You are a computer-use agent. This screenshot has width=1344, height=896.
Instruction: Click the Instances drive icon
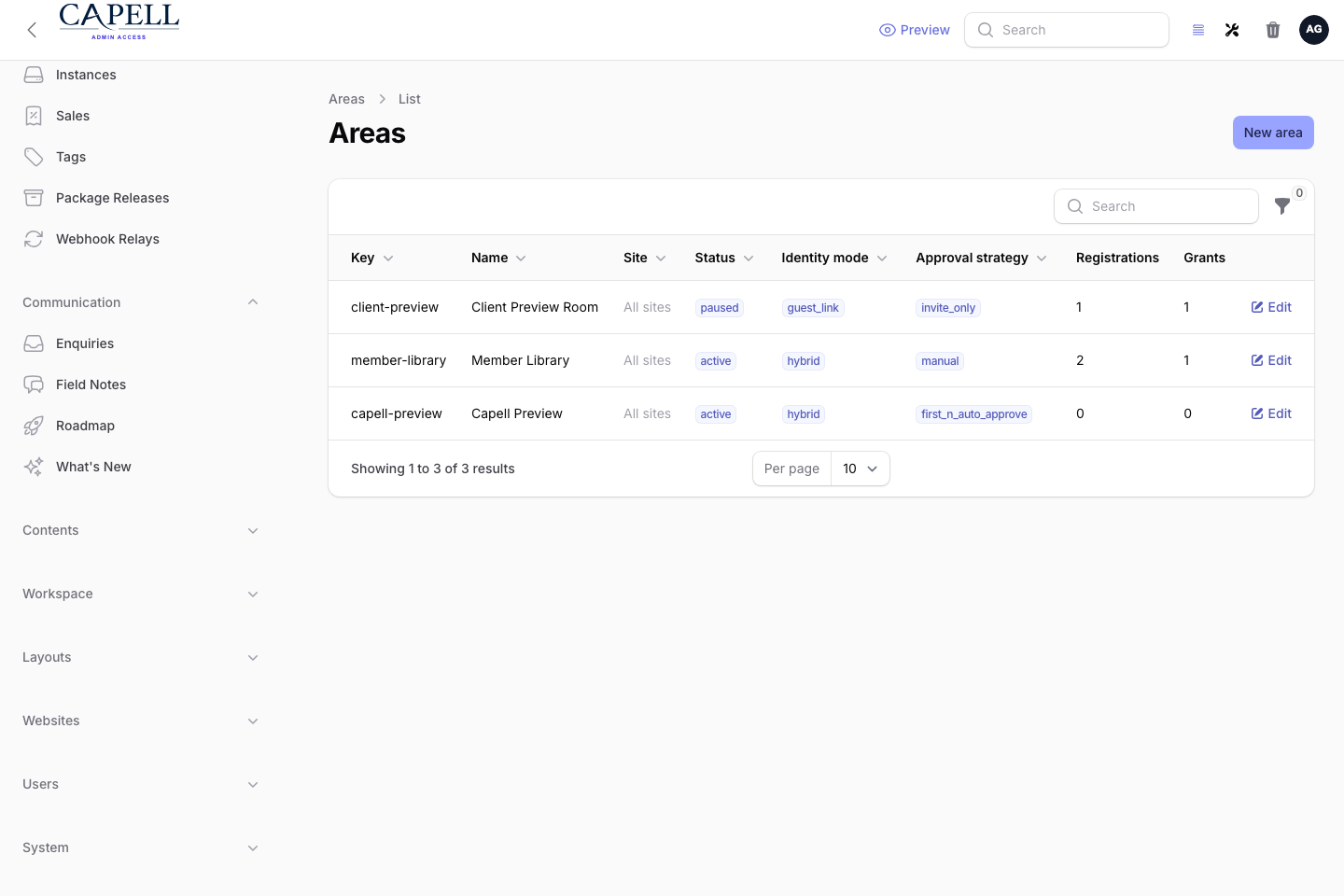coord(34,75)
